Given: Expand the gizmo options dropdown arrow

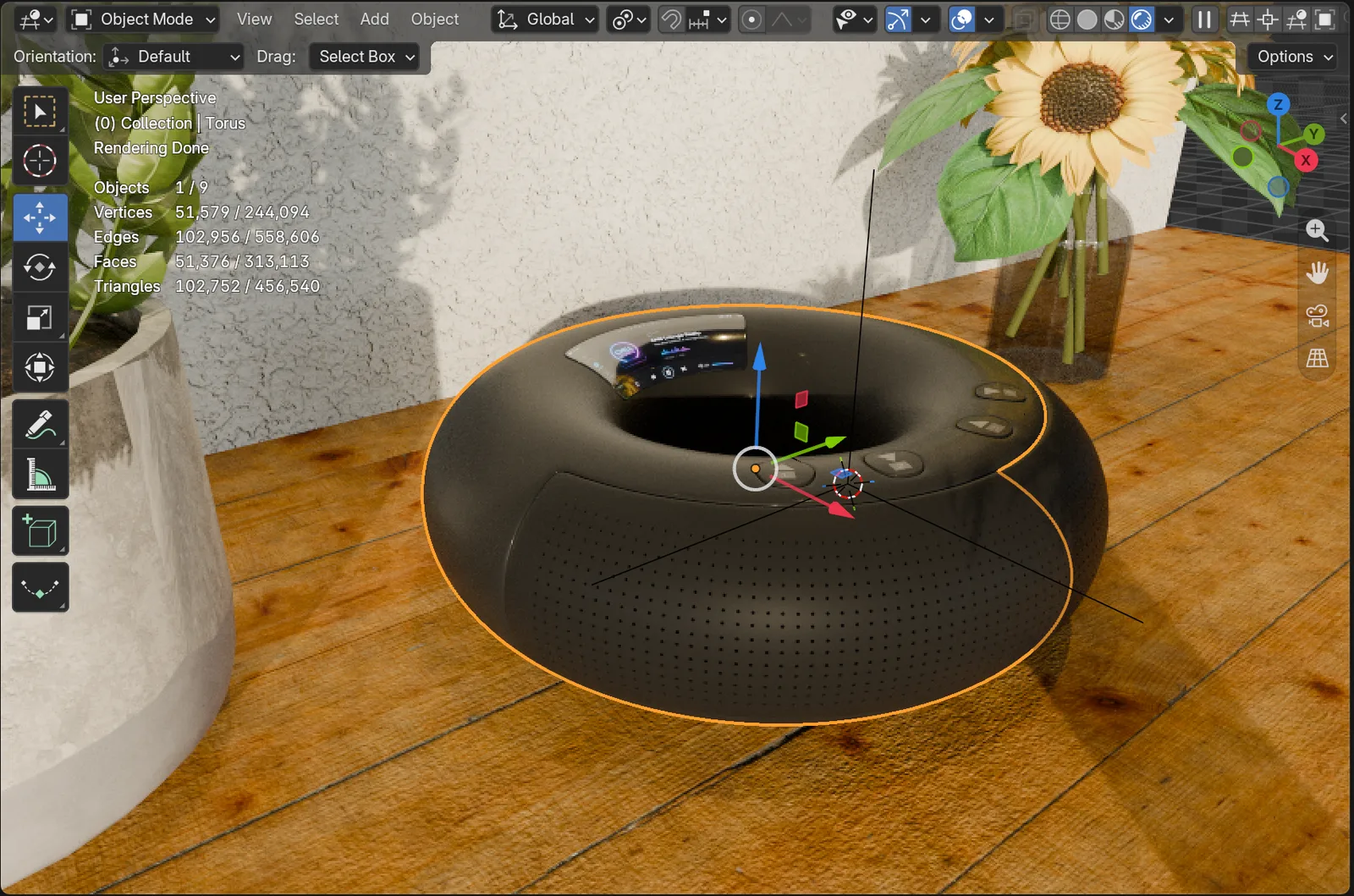Looking at the screenshot, I should (x=925, y=19).
